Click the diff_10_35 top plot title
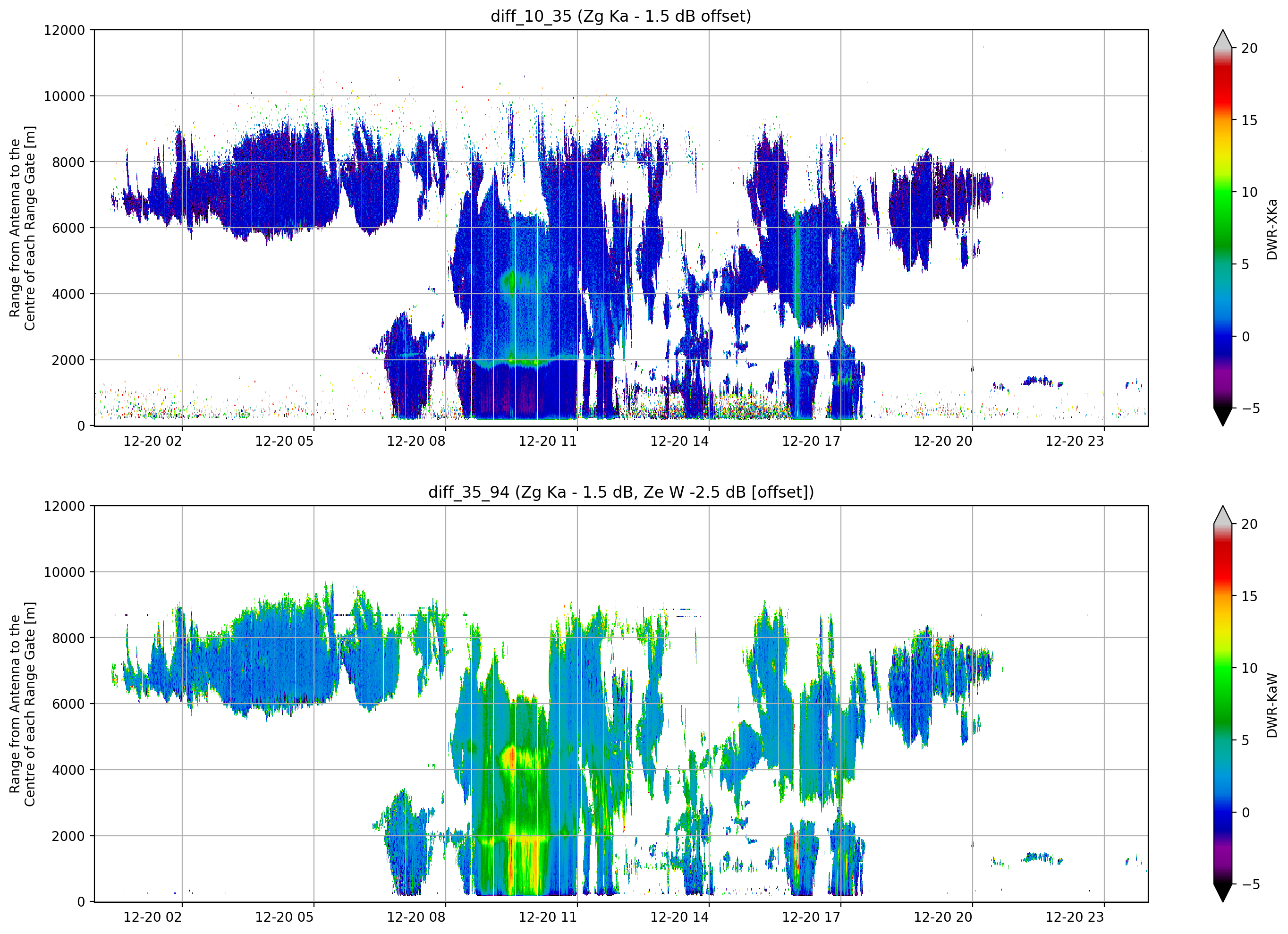This screenshot has width=1288, height=934. point(621,16)
